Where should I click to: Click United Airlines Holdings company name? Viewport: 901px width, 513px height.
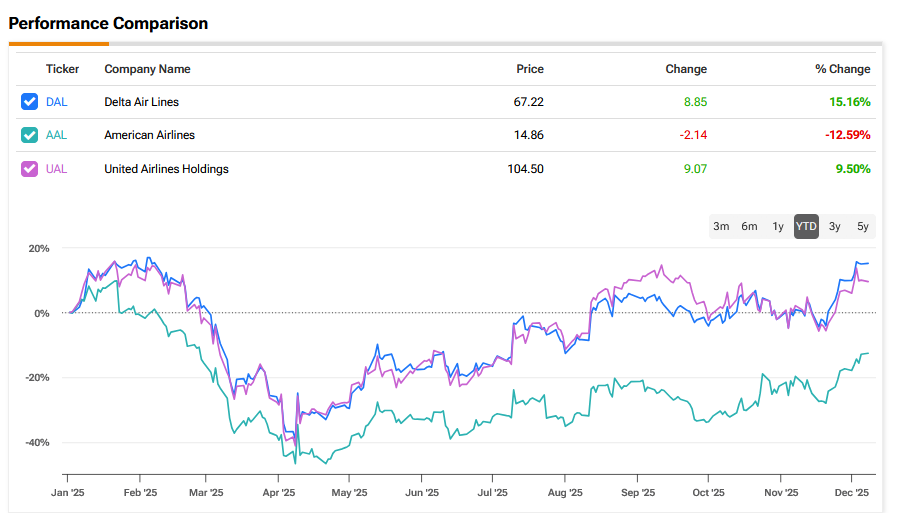click(166, 169)
